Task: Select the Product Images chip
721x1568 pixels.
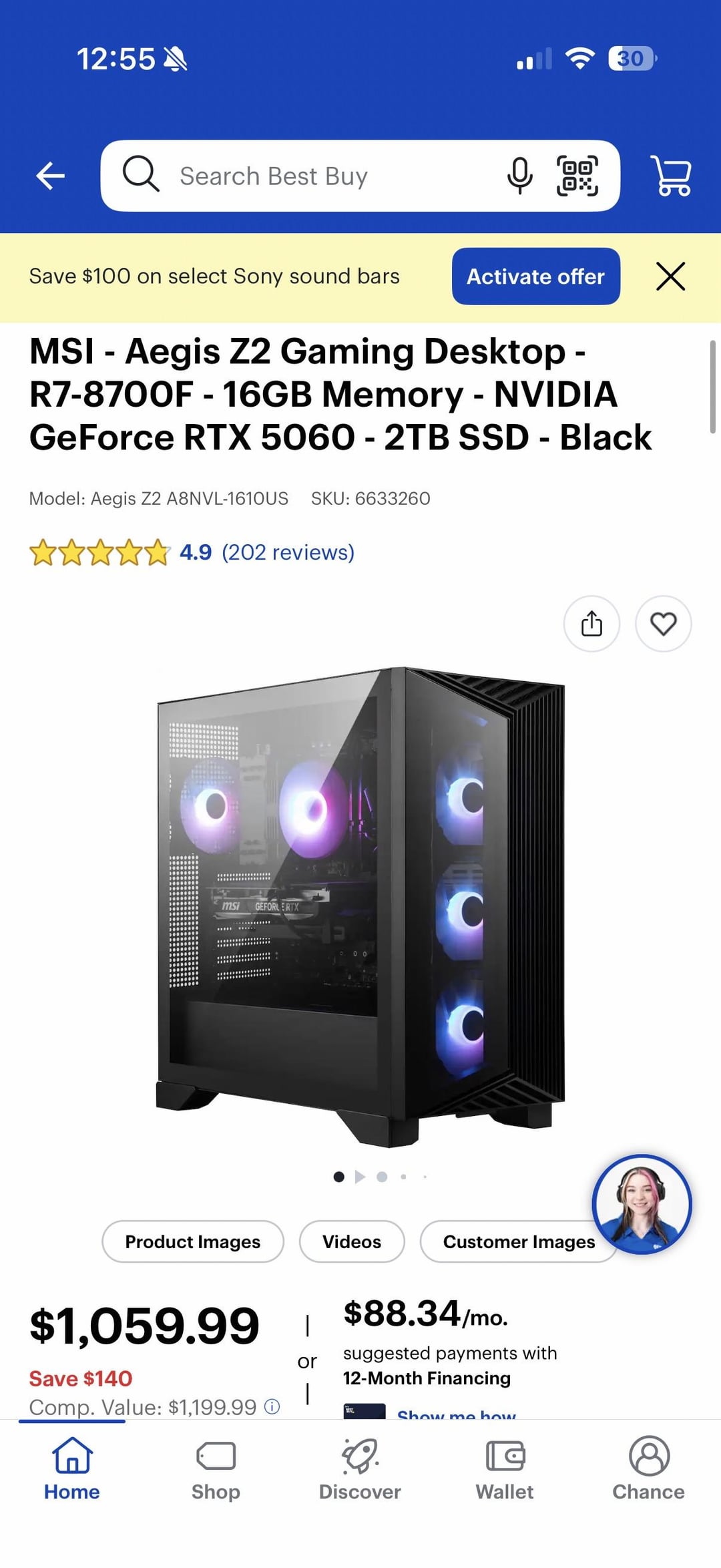Action: pyautogui.click(x=193, y=1241)
